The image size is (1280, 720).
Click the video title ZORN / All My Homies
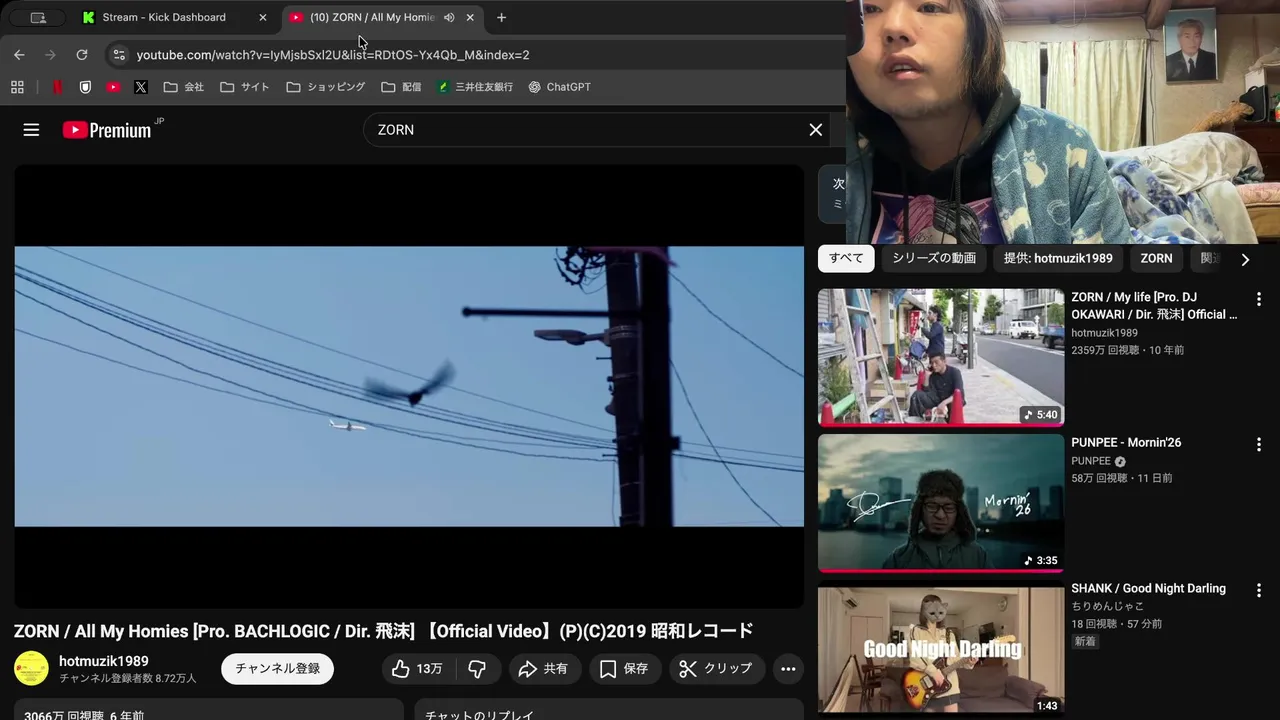point(383,631)
